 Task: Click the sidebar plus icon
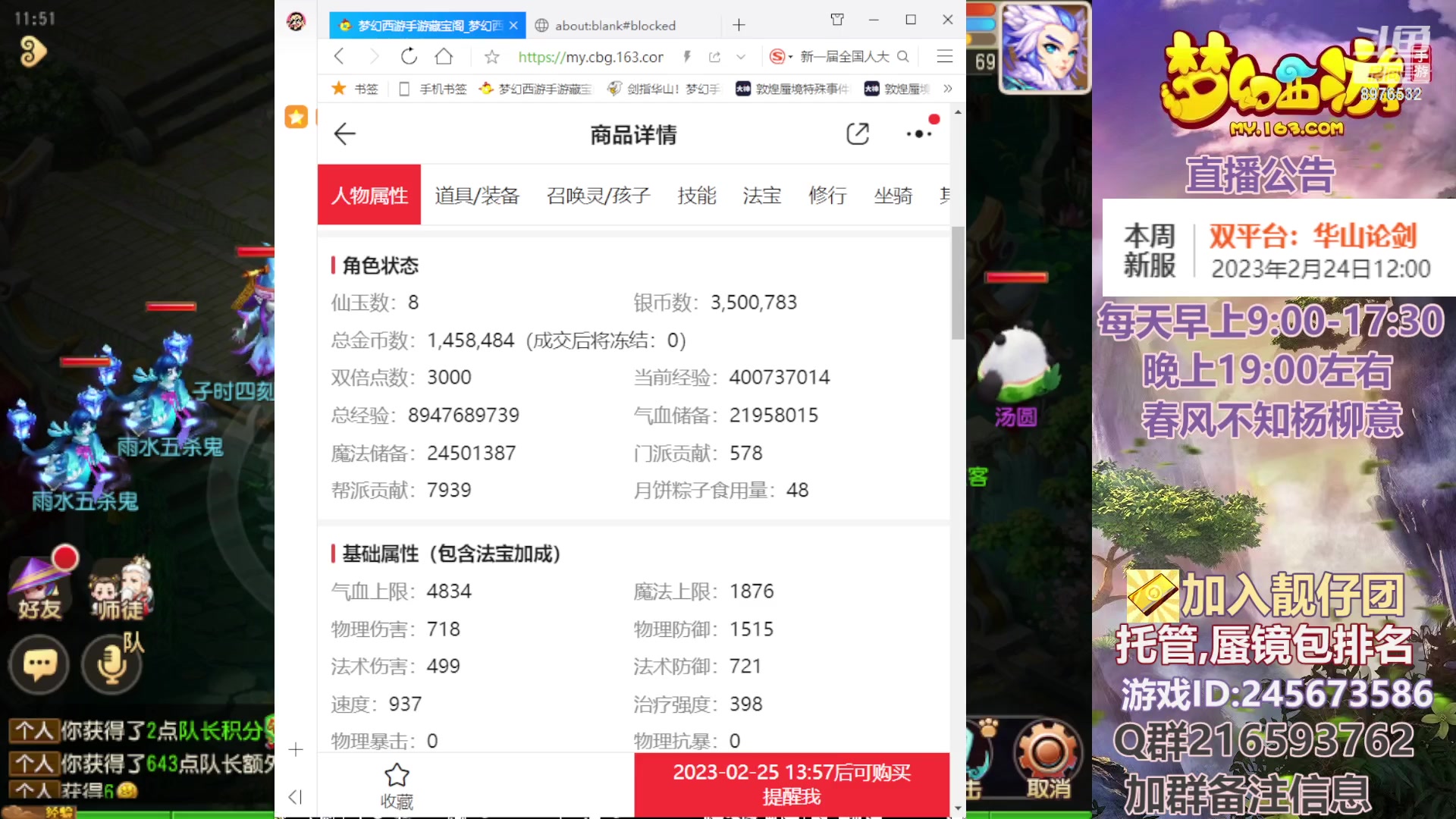pyautogui.click(x=296, y=749)
